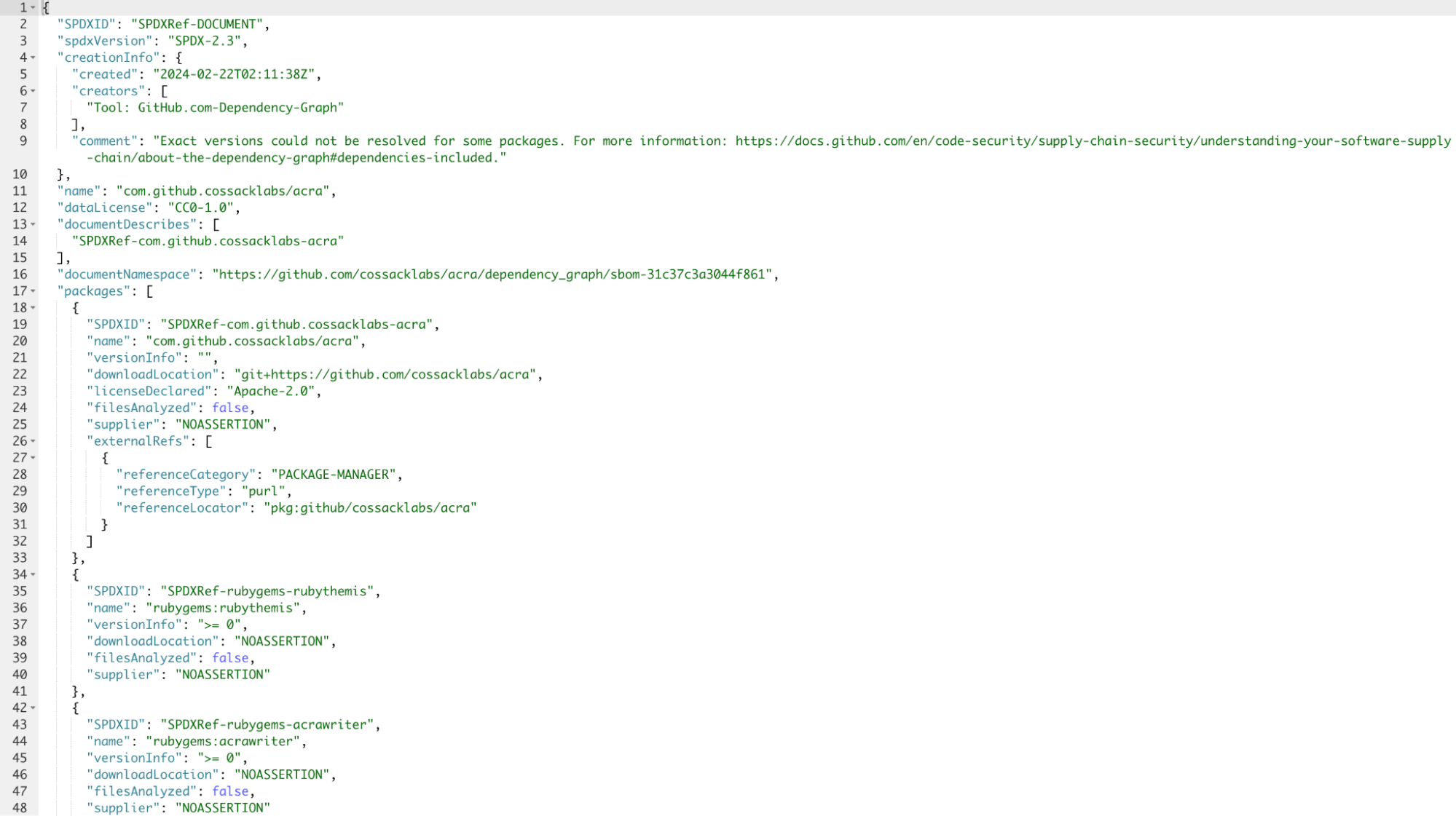Click line number 2 in the gutter
The height and width of the screenshot is (816, 1456).
click(23, 24)
